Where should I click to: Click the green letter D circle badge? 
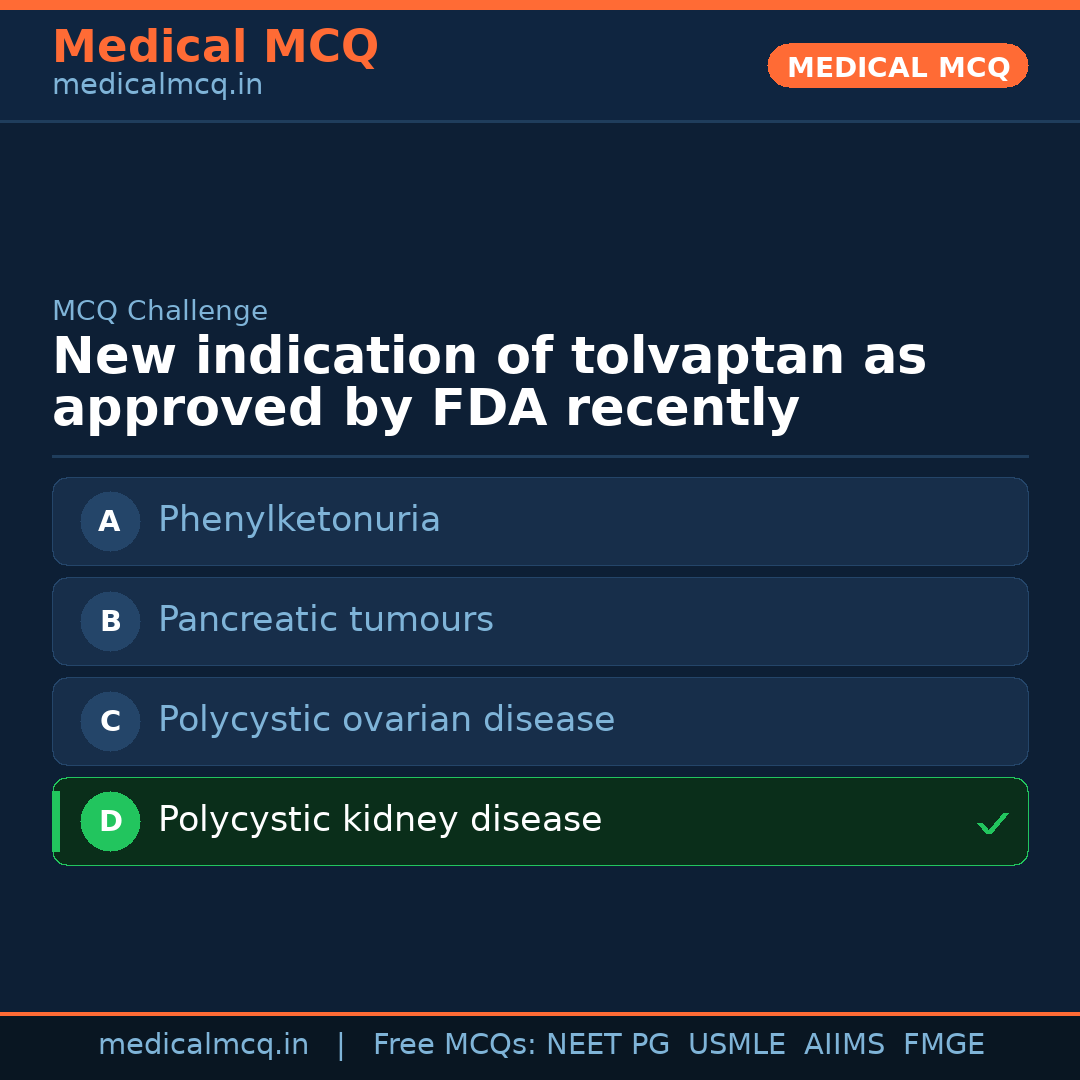click(x=110, y=821)
